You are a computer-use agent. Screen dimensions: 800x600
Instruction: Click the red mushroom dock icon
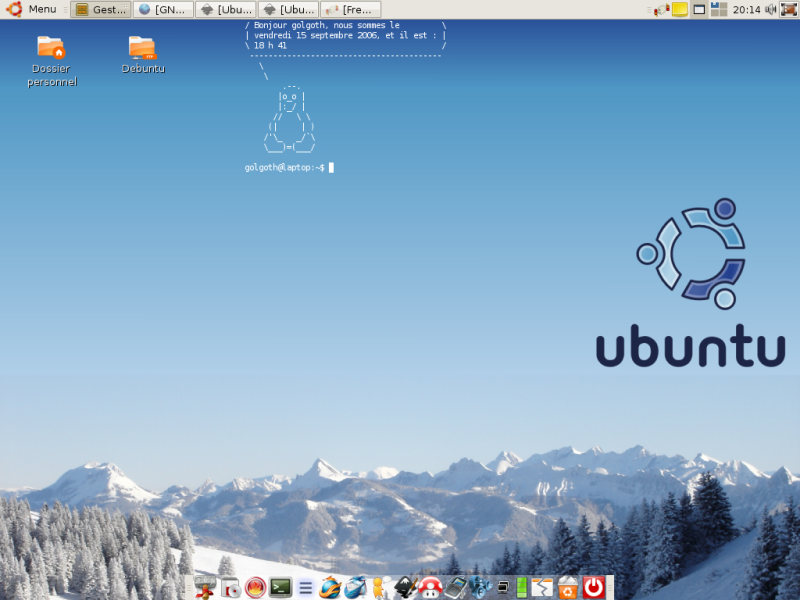click(430, 588)
